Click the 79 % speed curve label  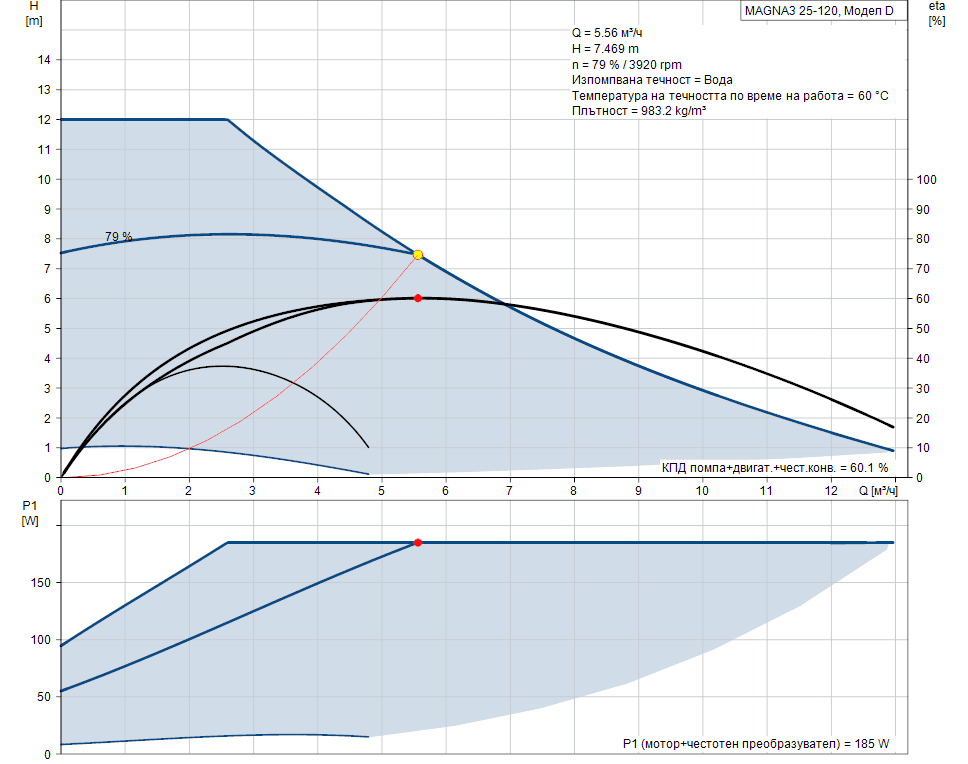(x=118, y=237)
